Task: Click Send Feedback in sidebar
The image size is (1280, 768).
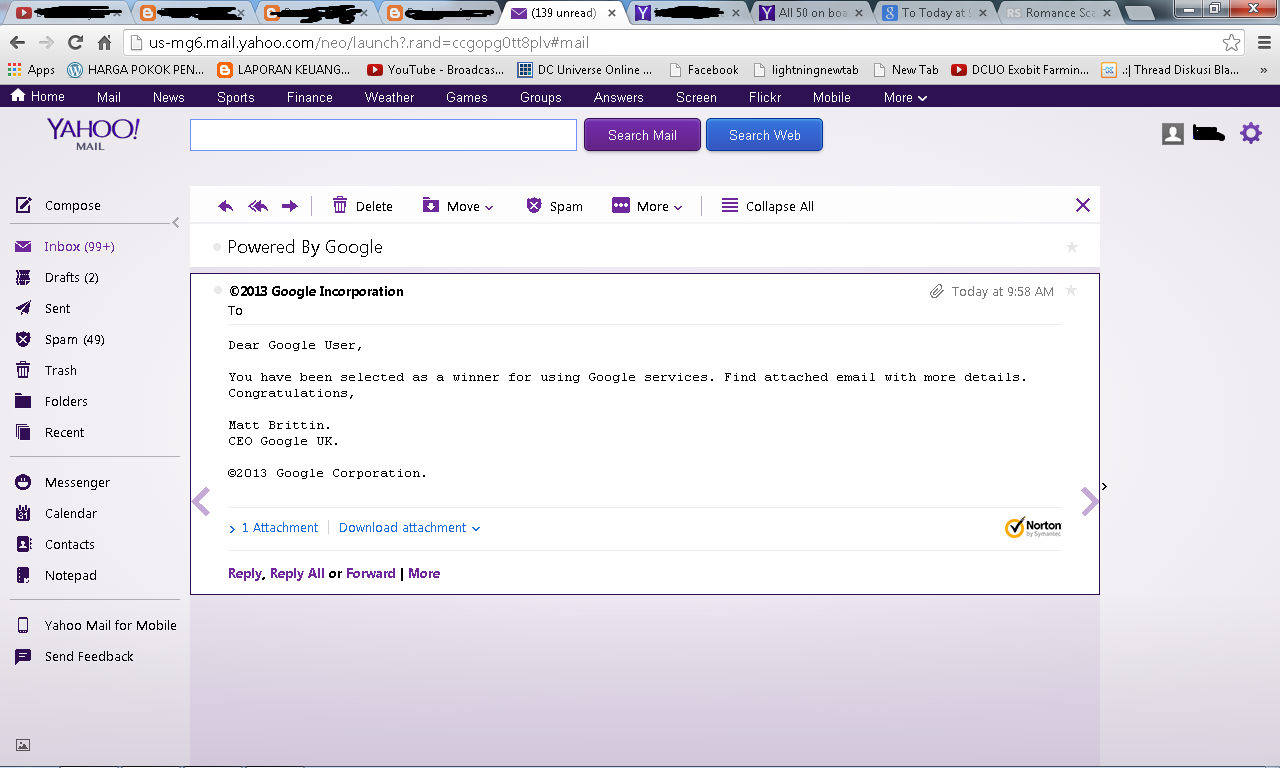Action: point(74,656)
